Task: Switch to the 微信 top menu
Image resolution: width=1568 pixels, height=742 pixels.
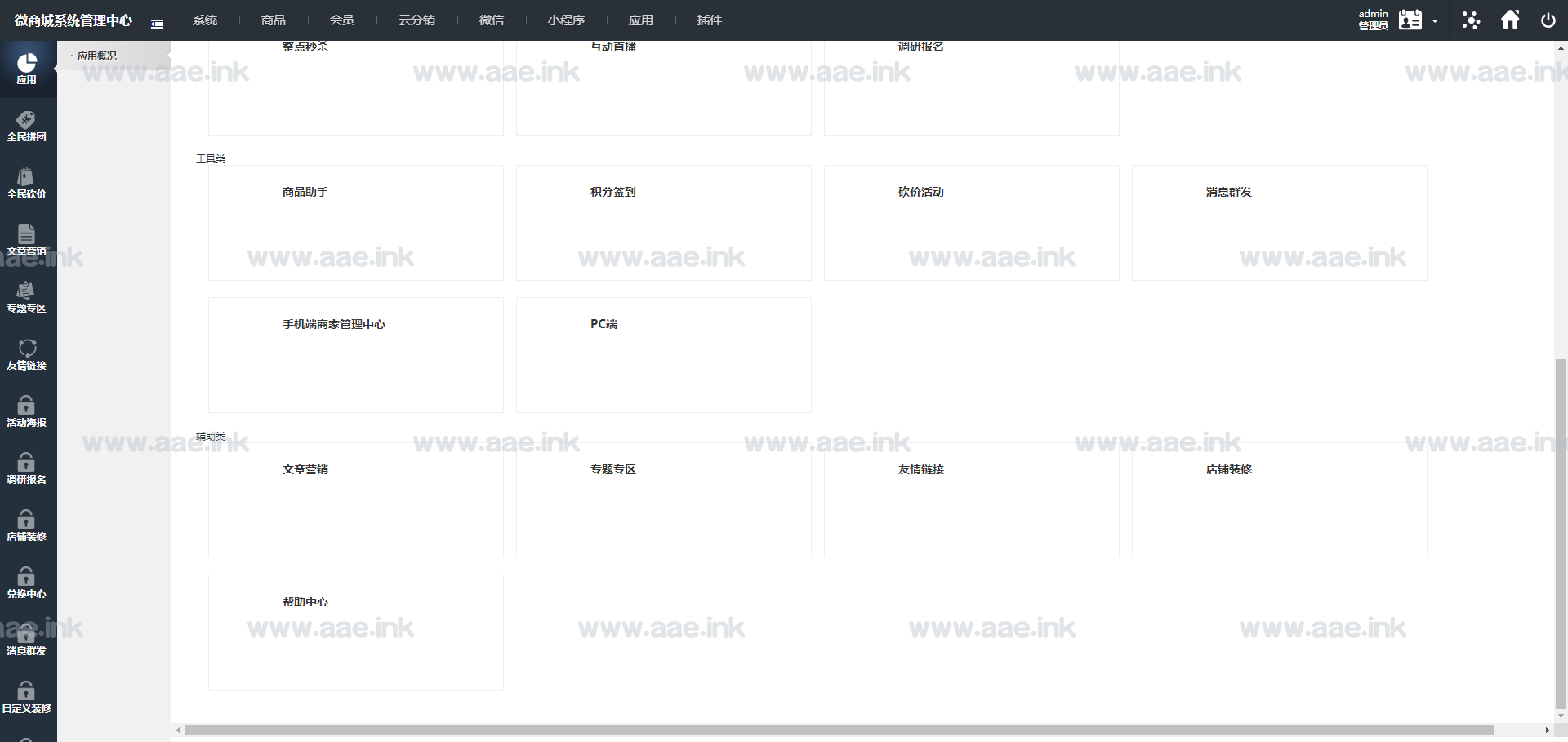Action: point(492,20)
